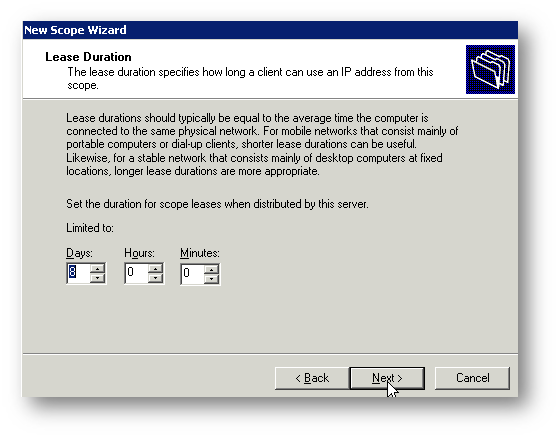Click the Minutes label
The height and width of the screenshot is (439, 560).
(200, 253)
